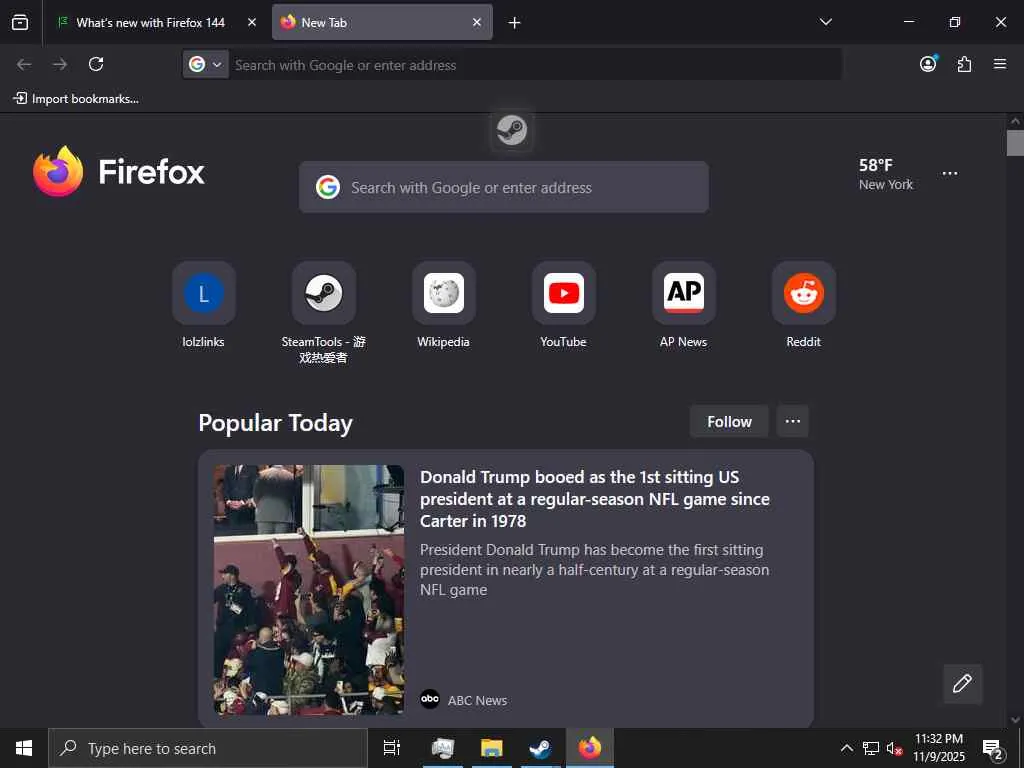Go forward with the forward arrow
The image size is (1024, 768).
coord(60,64)
